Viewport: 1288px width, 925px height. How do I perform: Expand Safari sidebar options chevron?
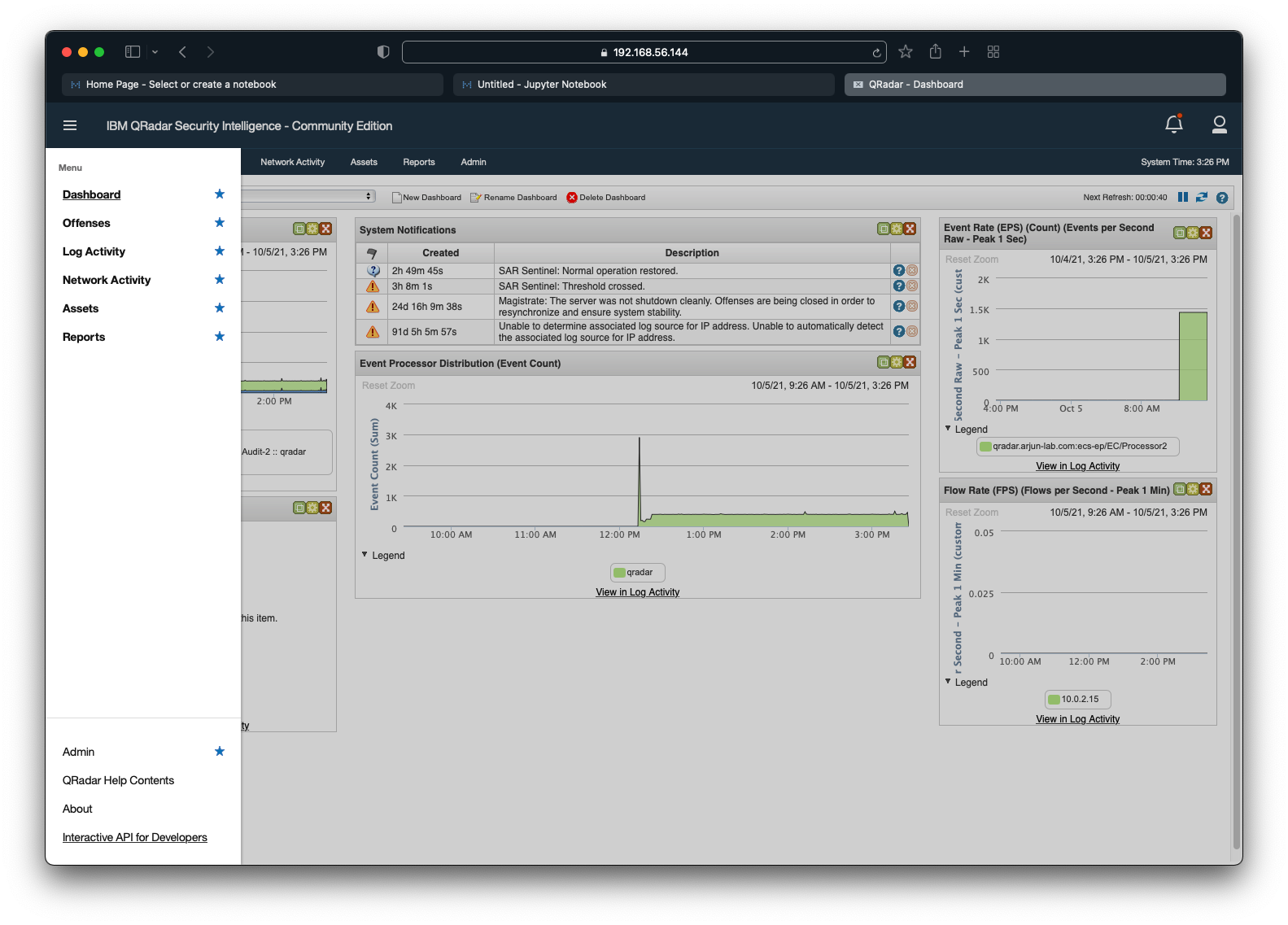click(x=155, y=52)
